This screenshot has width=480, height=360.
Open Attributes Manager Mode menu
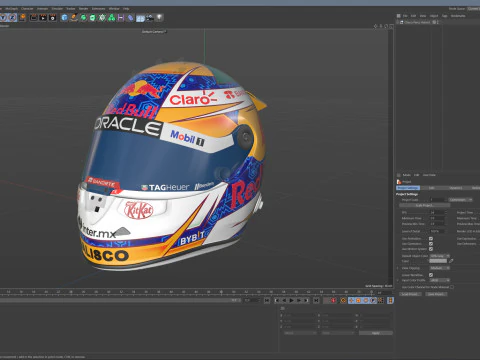pos(407,175)
